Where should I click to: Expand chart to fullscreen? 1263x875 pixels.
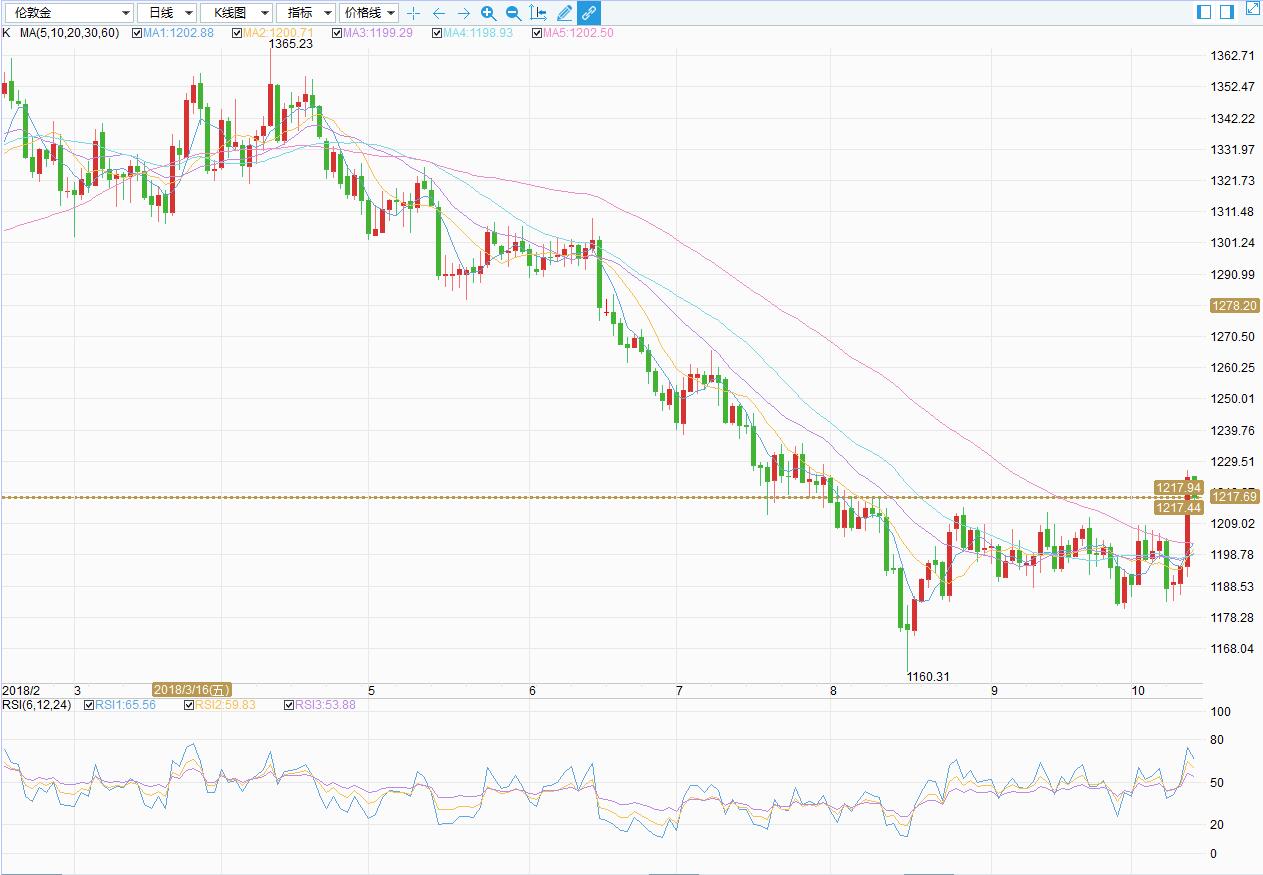pos(1252,10)
